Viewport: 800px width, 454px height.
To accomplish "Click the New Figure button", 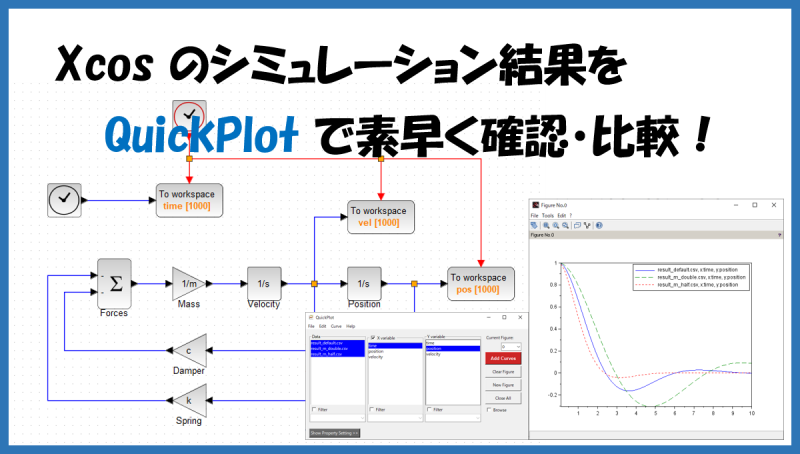I will [x=503, y=385].
